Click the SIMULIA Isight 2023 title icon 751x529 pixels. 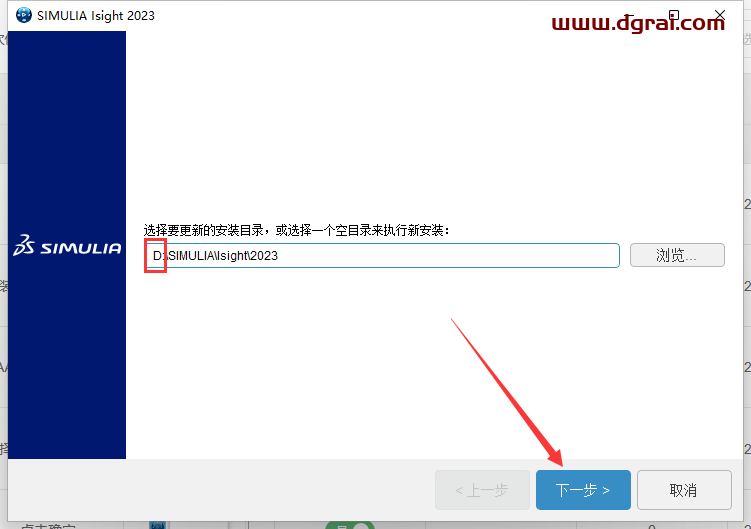click(x=23, y=15)
